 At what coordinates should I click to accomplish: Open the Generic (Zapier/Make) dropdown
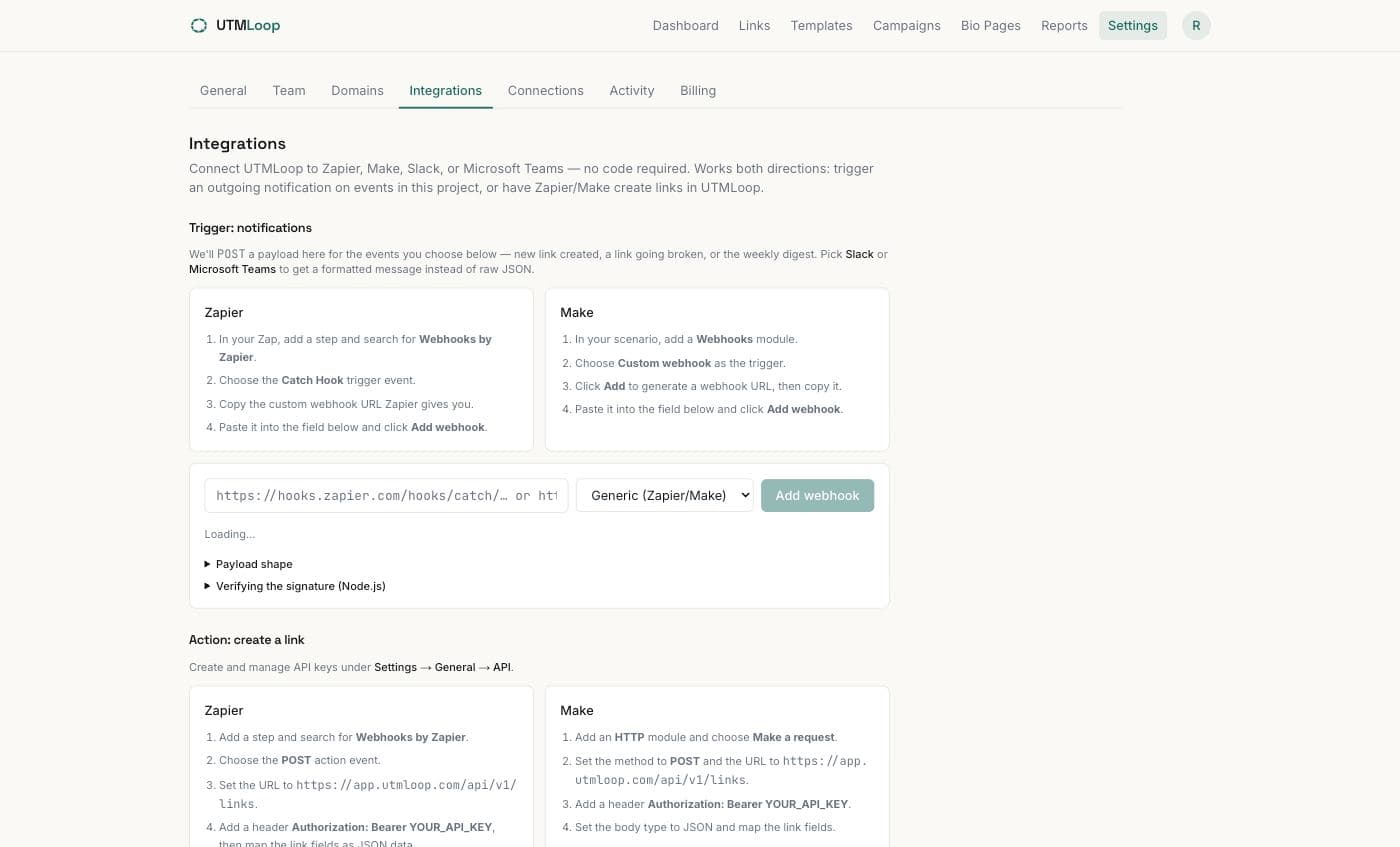pyautogui.click(x=664, y=495)
